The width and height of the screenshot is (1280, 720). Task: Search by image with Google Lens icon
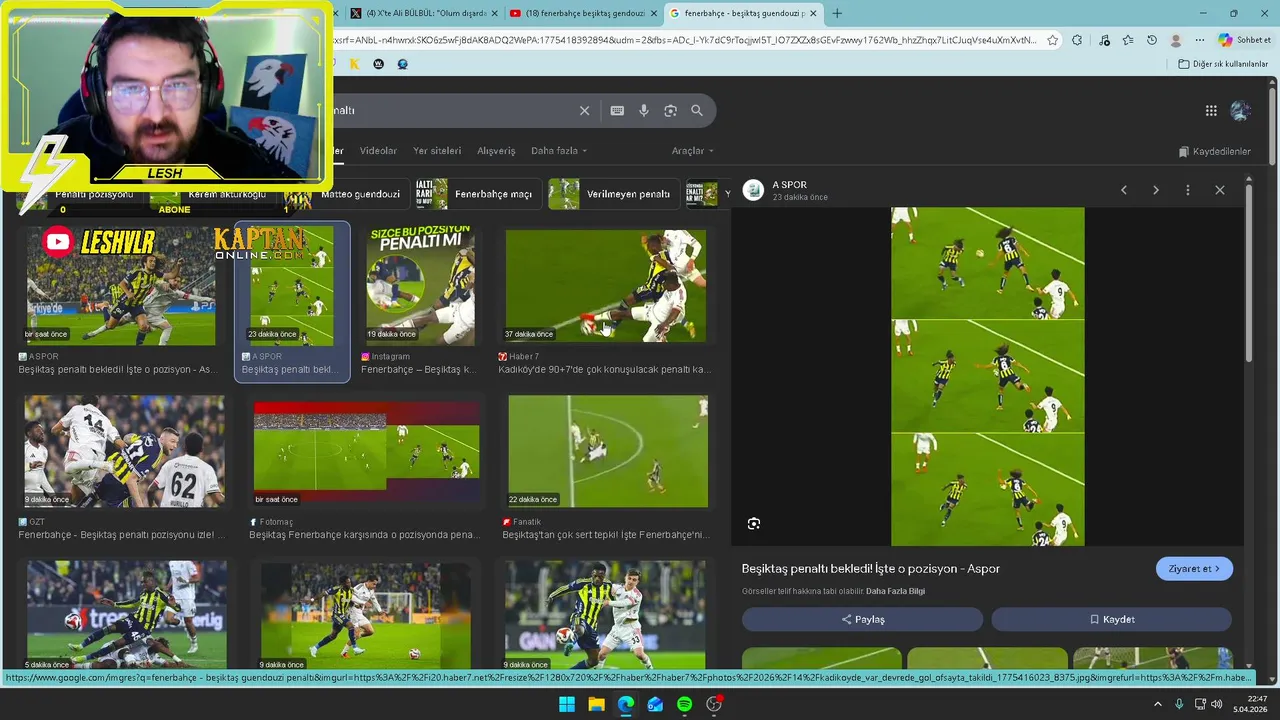click(670, 111)
